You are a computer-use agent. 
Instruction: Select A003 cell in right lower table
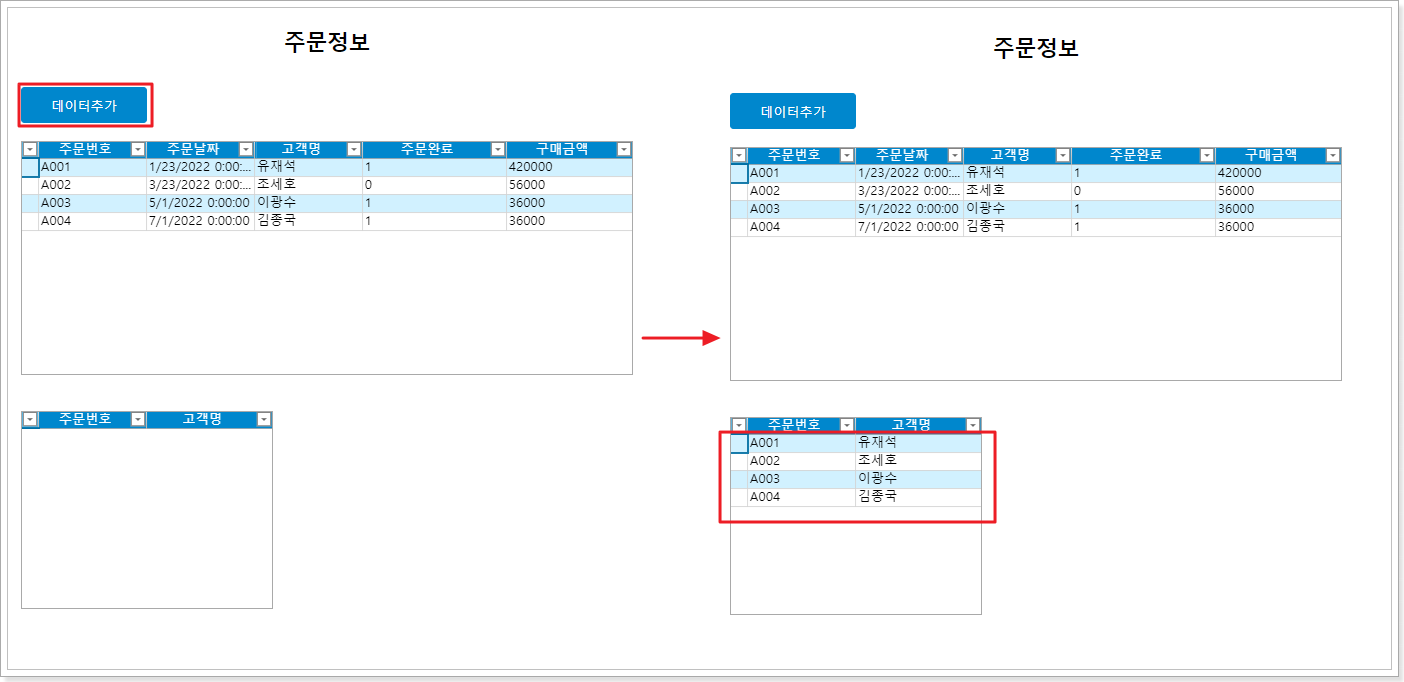pos(801,479)
